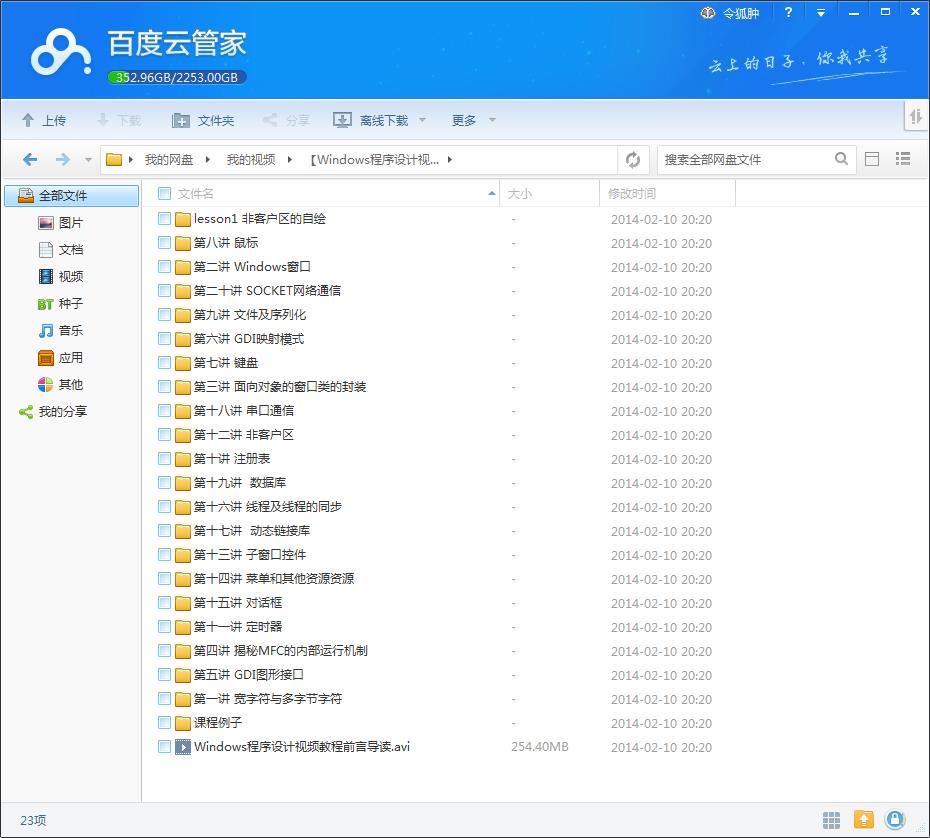This screenshot has width=930, height=838.
Task: Select 全部文件 in sidebar
Action: coord(72,196)
